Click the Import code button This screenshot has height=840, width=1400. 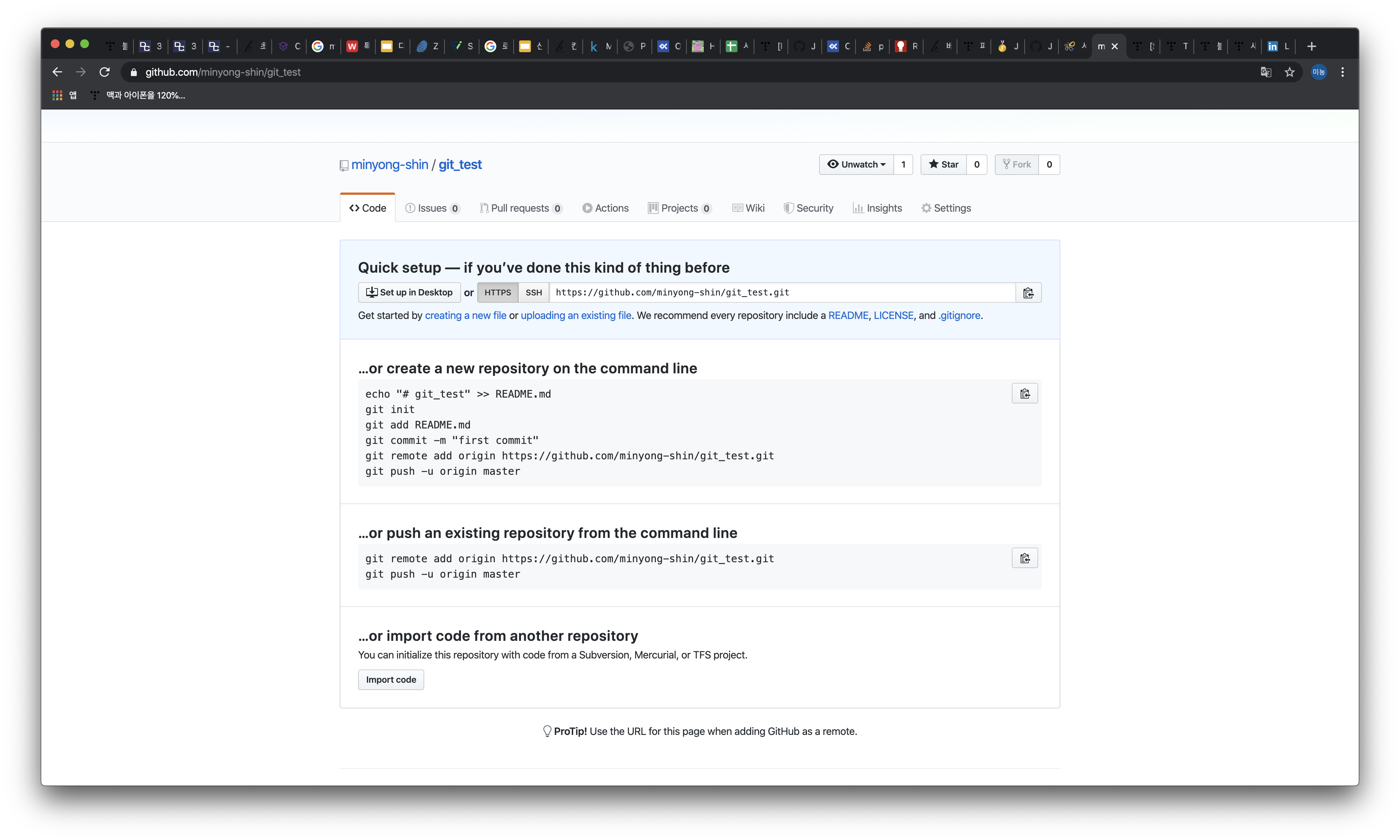[x=391, y=680]
